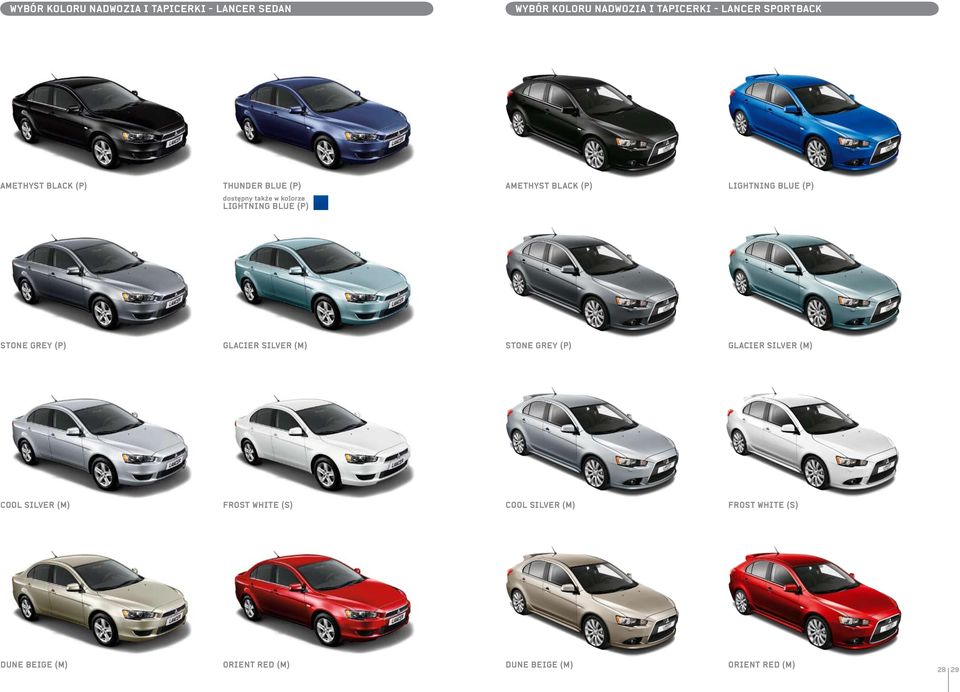960x692 pixels.
Task: Select the Amethyst Black sedan image
Action: (x=100, y=122)
